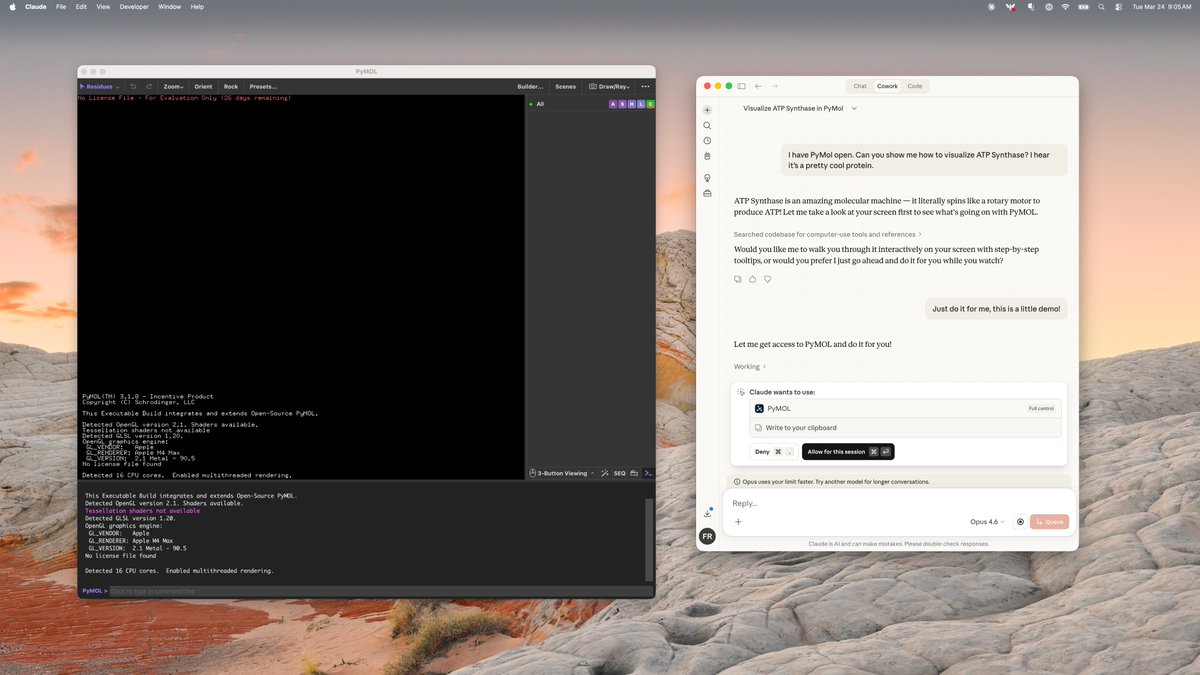Click Wi-Fi icon in macOS menu bar
Image resolution: width=1200 pixels, height=675 pixels.
pos(1066,6)
